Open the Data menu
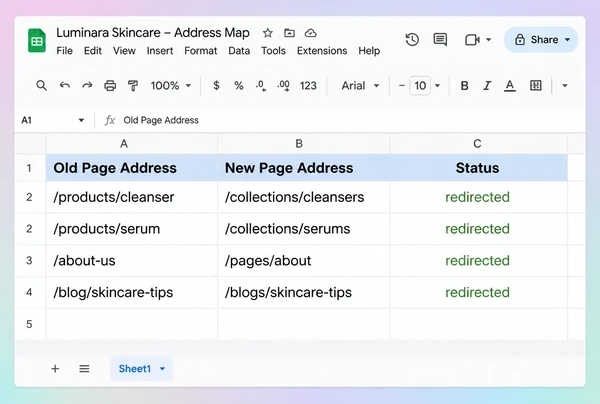The width and height of the screenshot is (600, 404). (239, 51)
